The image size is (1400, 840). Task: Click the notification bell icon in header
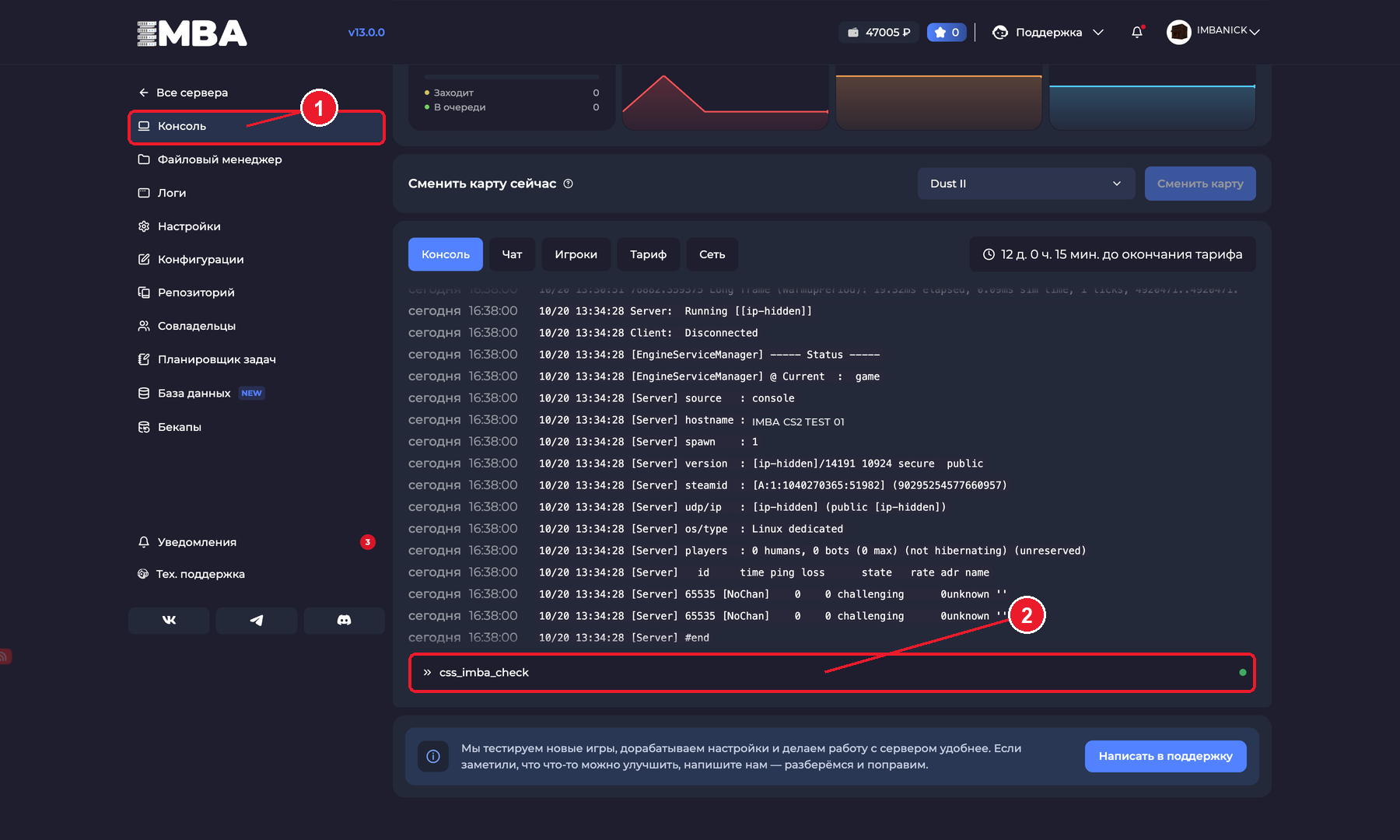coord(1137,32)
